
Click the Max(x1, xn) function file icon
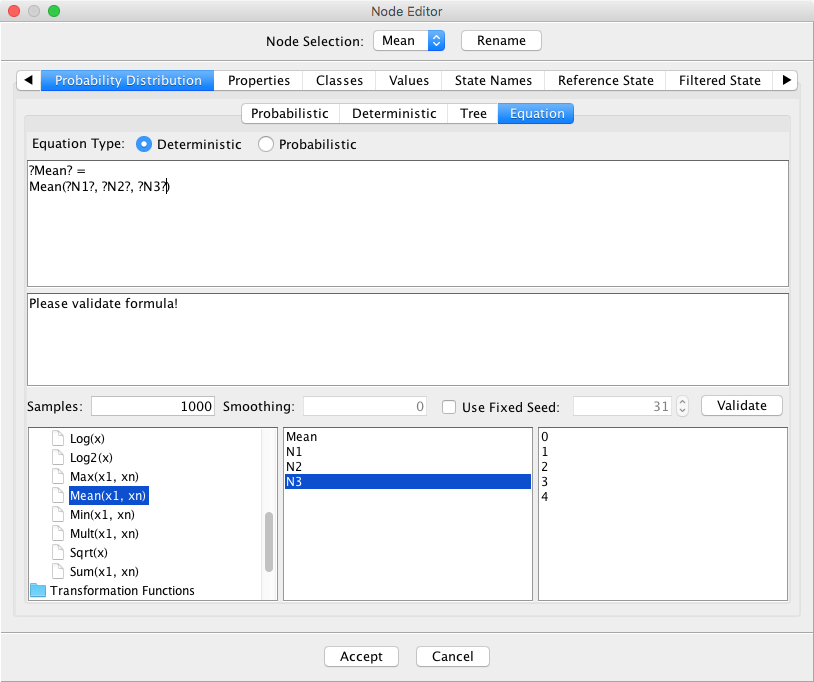(x=58, y=476)
